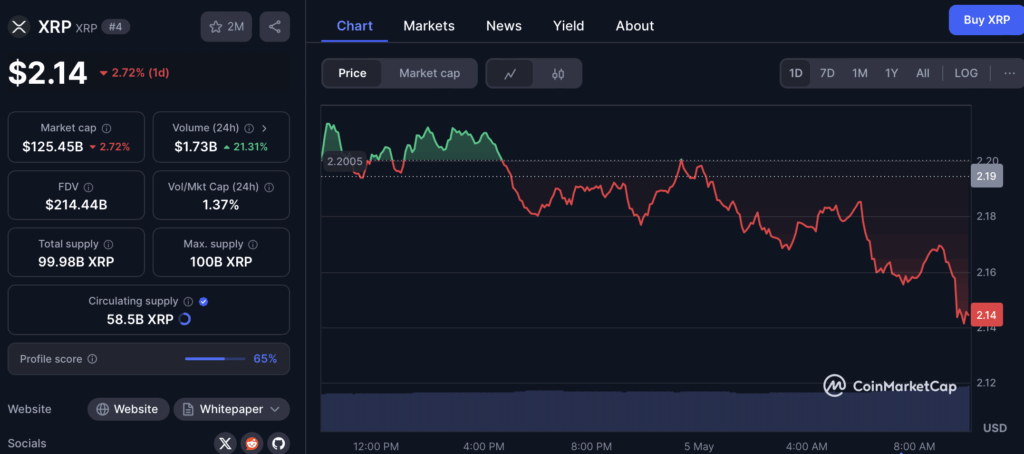This screenshot has width=1024, height=454.
Task: Open the News tab
Action: click(504, 26)
